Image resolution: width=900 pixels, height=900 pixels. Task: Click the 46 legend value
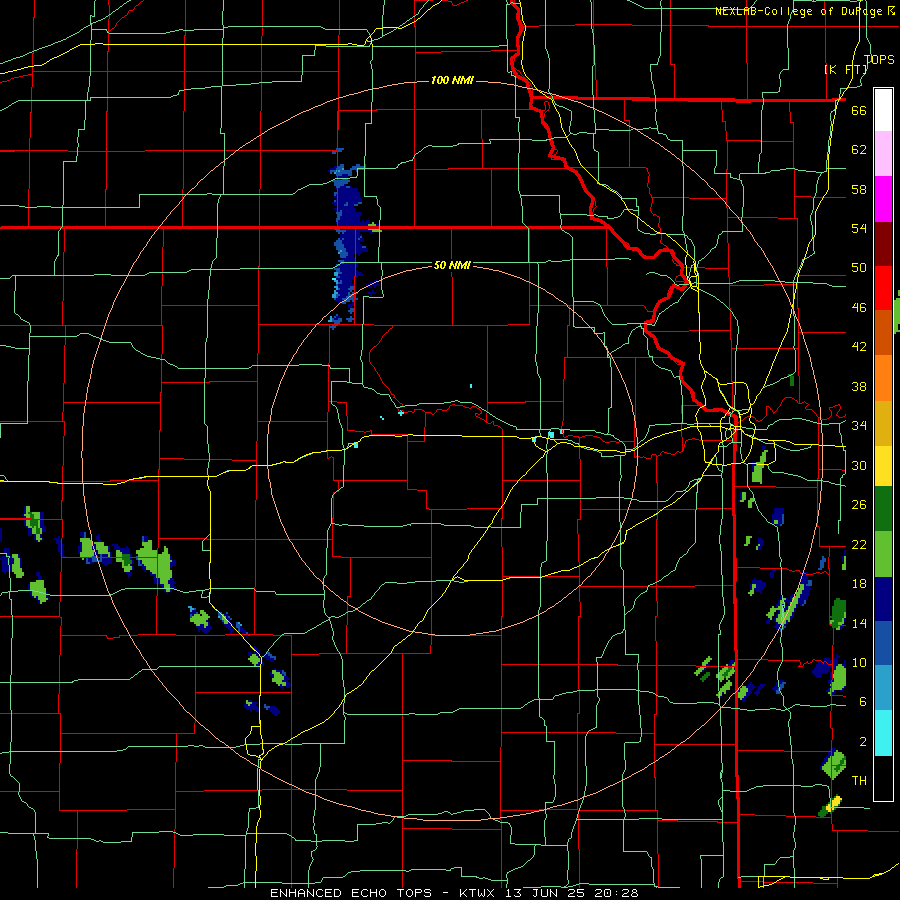coord(859,307)
